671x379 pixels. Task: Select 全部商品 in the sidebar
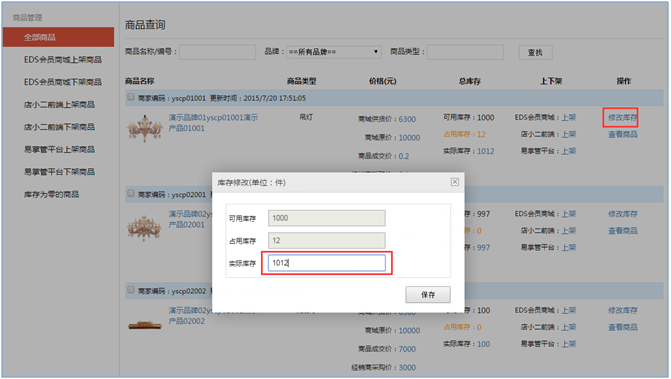59,37
